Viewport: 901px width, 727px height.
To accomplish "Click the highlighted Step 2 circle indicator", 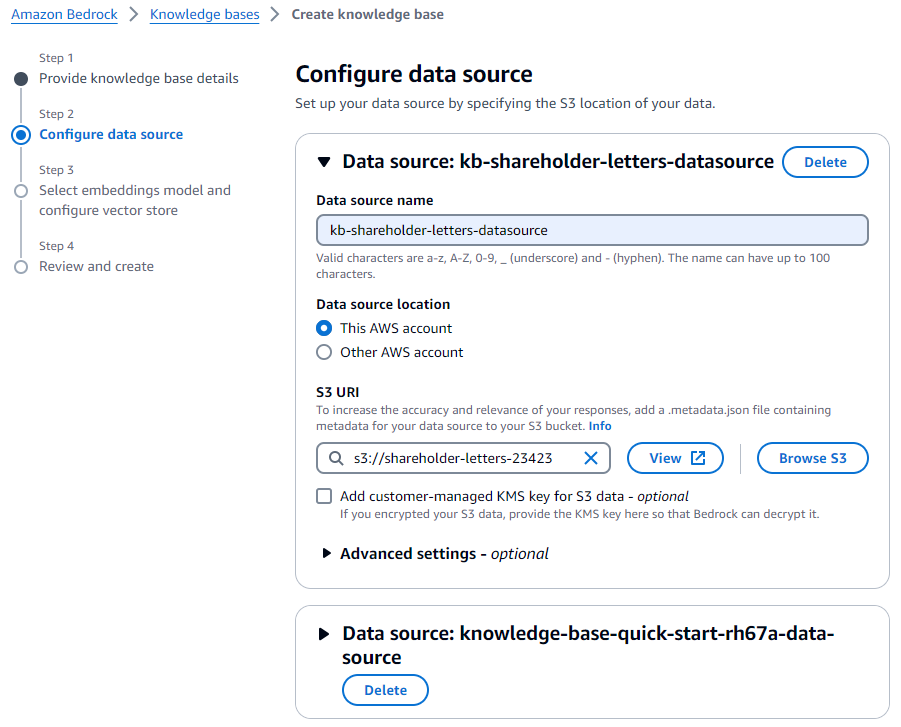I will (x=23, y=133).
